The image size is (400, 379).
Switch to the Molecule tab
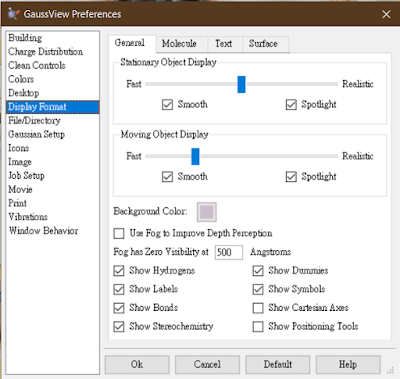tap(182, 44)
